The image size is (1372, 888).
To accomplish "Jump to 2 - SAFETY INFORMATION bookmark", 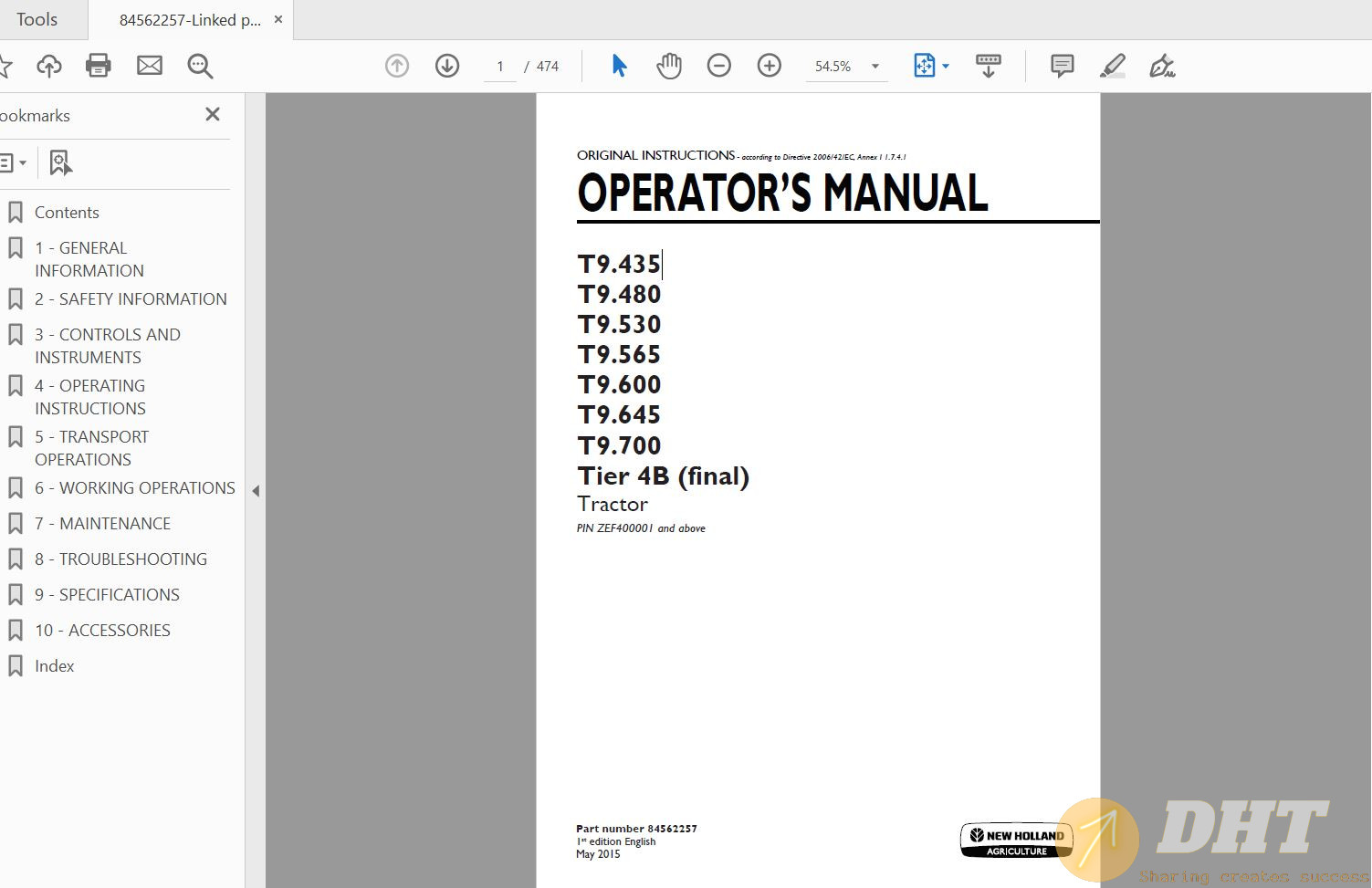I will pyautogui.click(x=131, y=298).
